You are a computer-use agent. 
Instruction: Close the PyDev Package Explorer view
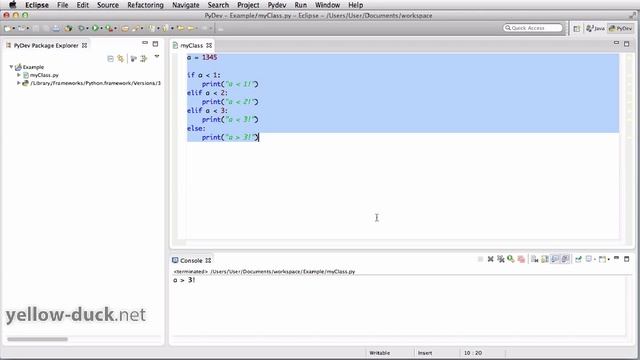pyautogui.click(x=84, y=45)
